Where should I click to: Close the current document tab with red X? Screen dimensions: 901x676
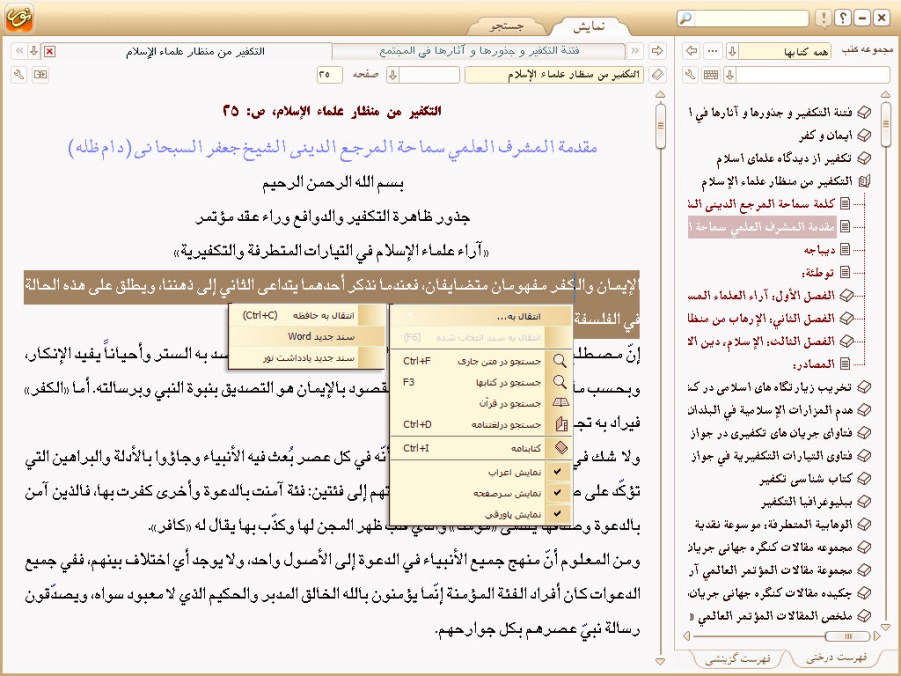(x=49, y=52)
